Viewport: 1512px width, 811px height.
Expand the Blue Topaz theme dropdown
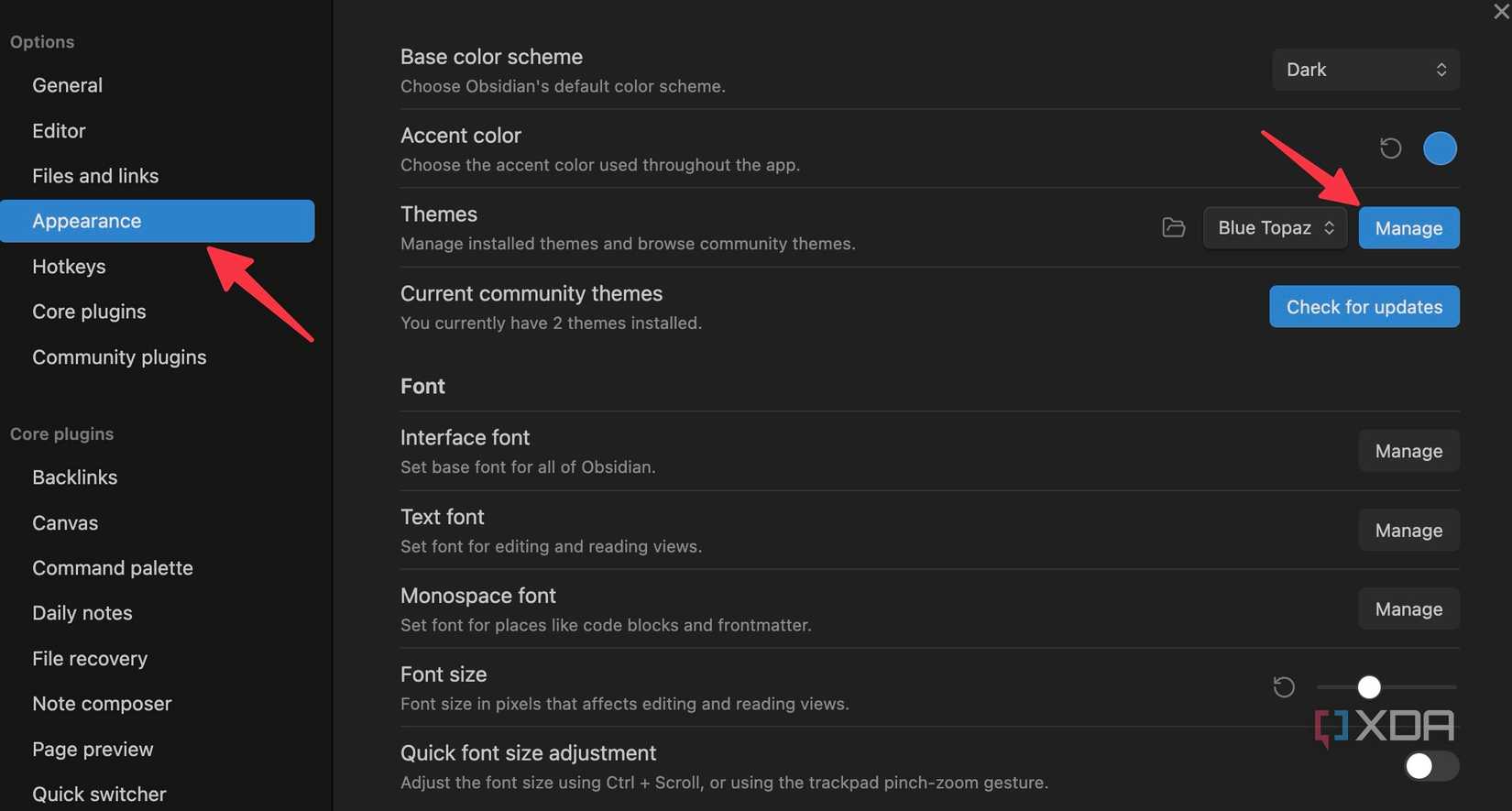click(x=1275, y=227)
